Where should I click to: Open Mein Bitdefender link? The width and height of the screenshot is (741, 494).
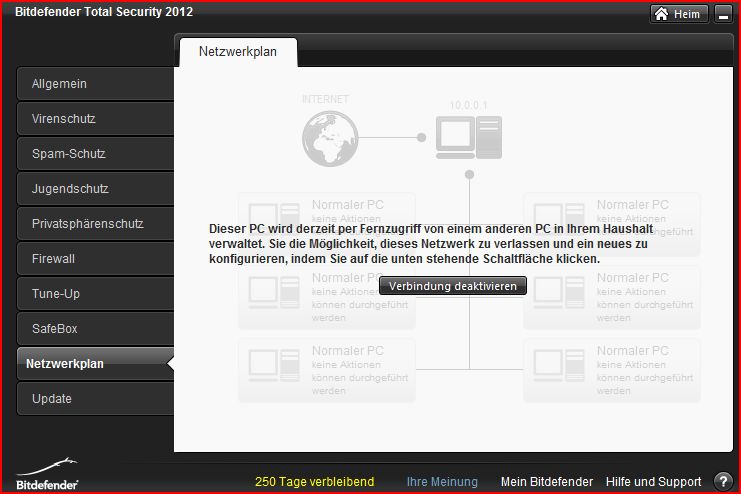click(x=547, y=482)
